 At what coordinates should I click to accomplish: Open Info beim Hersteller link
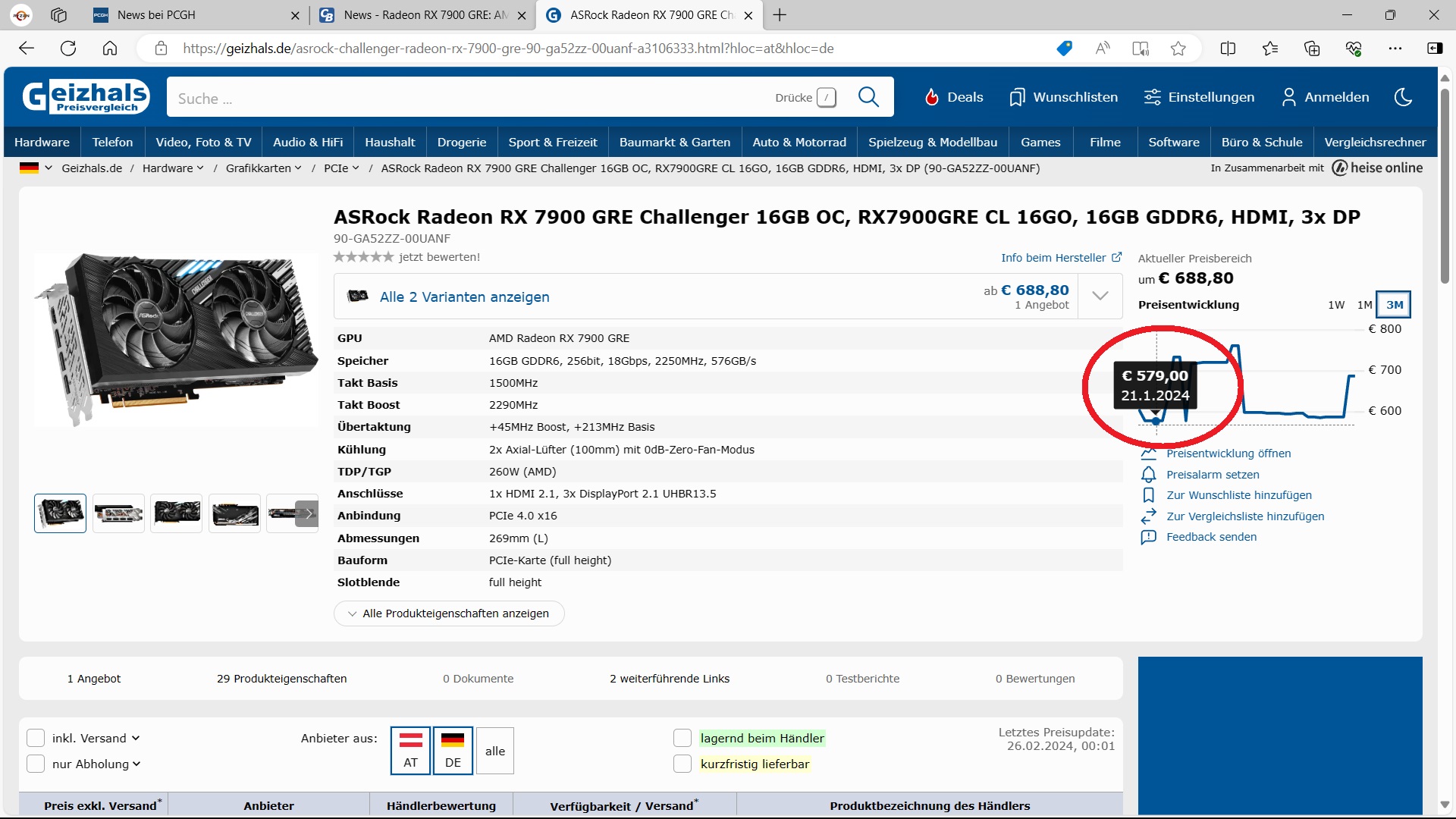(x=1061, y=258)
